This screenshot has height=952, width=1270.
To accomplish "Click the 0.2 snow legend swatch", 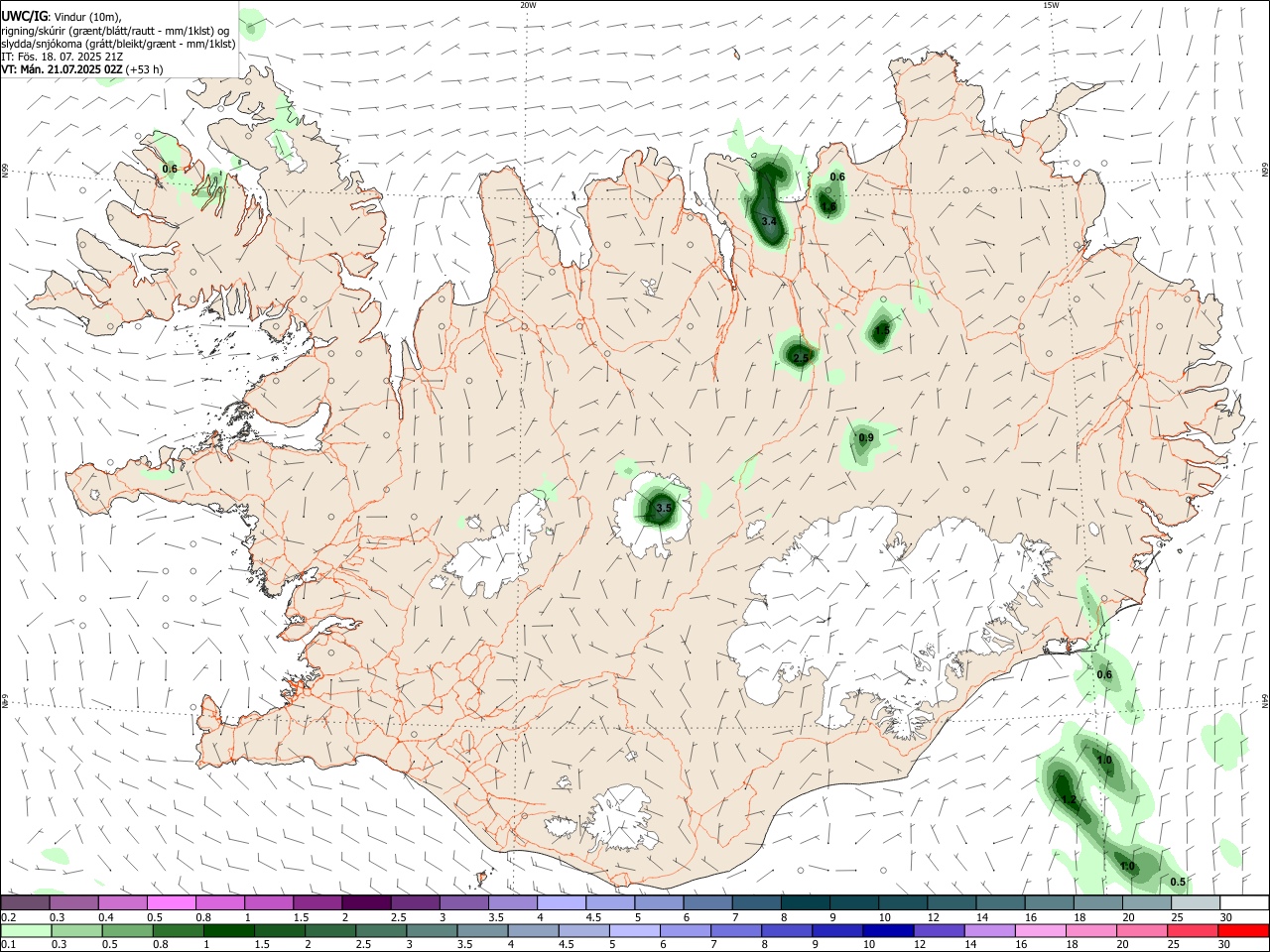I will pyautogui.click(x=26, y=902).
